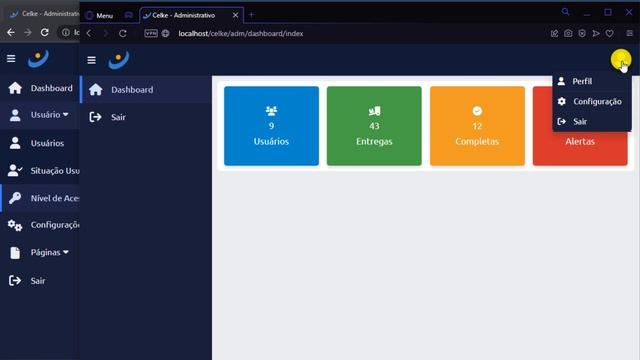This screenshot has height=360, width=640.
Task: Click page icon beside Páginas
Action: click(x=15, y=253)
